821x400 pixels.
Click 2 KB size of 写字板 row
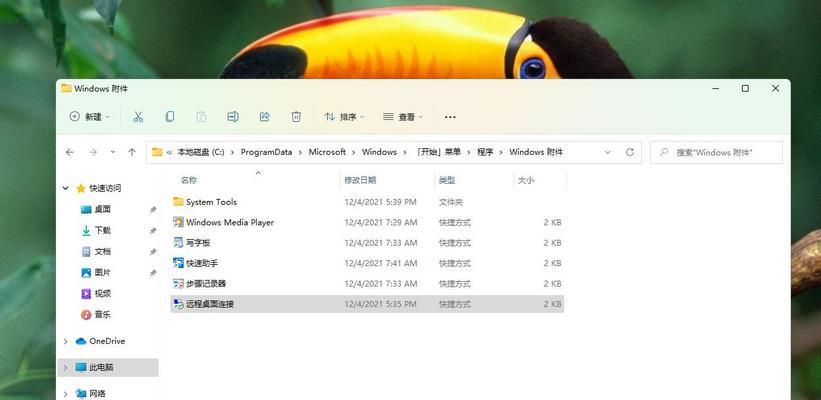[552, 243]
